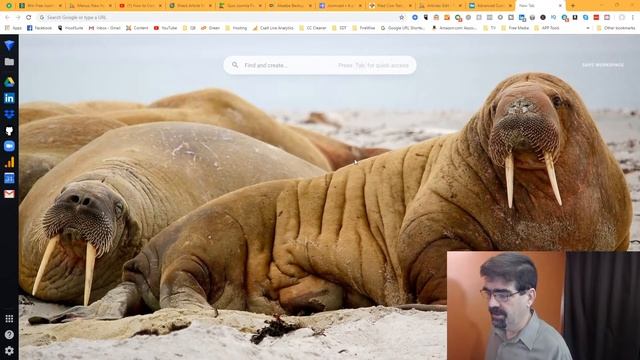Close the New Tab tab
The image size is (640, 360).
560,6
